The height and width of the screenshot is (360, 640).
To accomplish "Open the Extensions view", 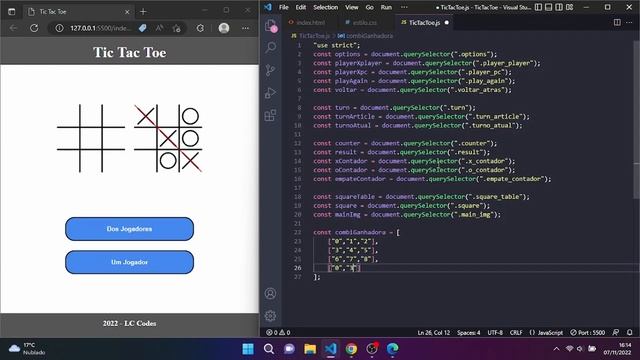I will click(x=271, y=115).
